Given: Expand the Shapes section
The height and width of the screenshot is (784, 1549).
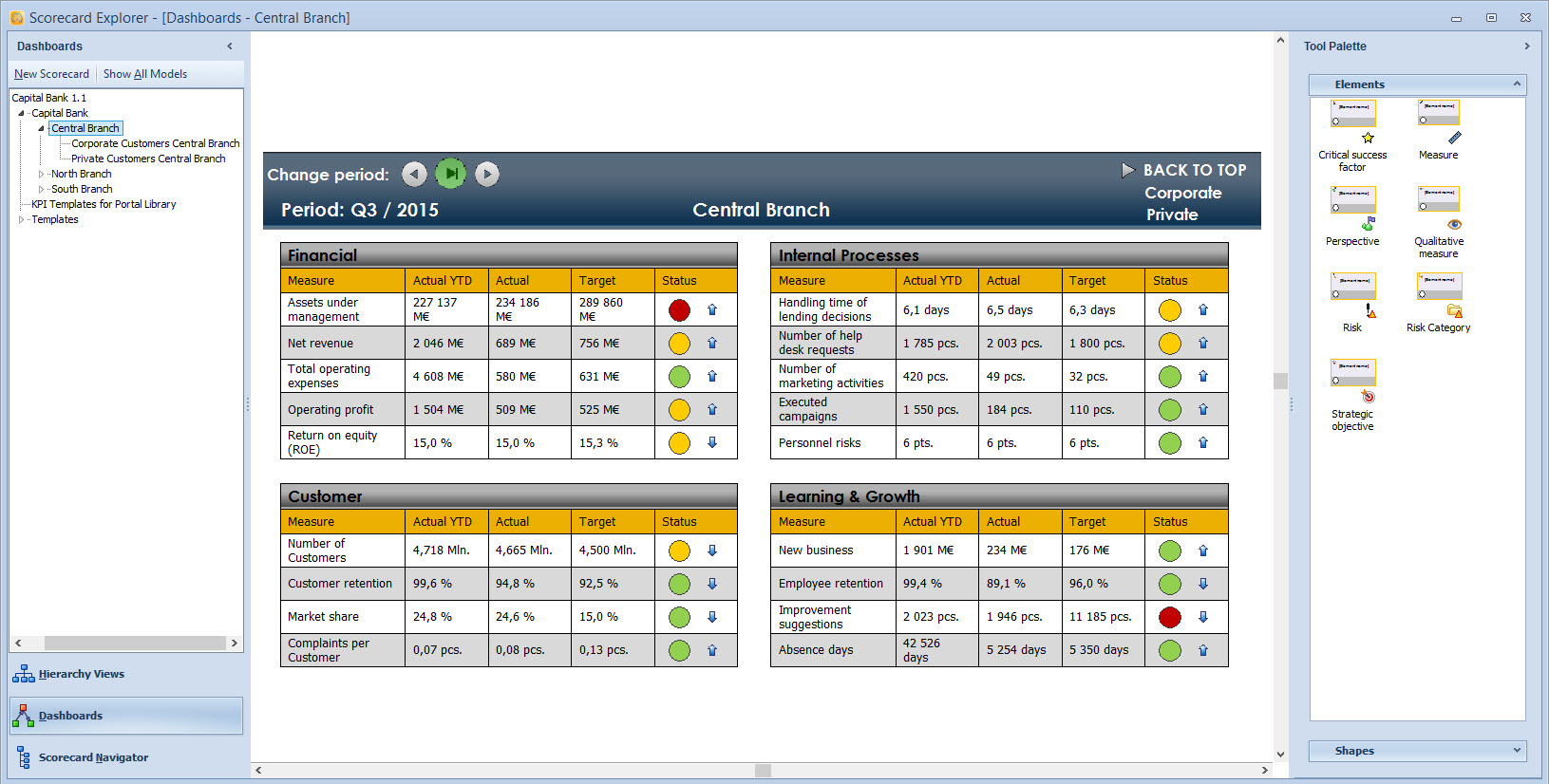Looking at the screenshot, I should pyautogui.click(x=1517, y=751).
